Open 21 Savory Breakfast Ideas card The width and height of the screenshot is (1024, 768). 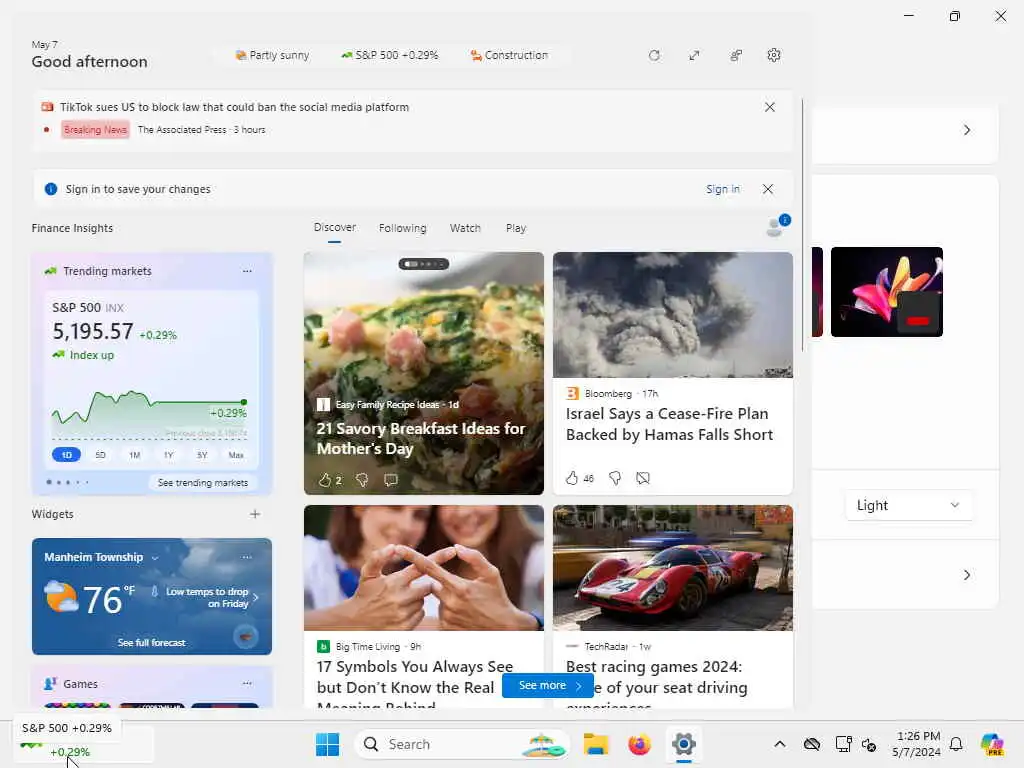click(423, 374)
